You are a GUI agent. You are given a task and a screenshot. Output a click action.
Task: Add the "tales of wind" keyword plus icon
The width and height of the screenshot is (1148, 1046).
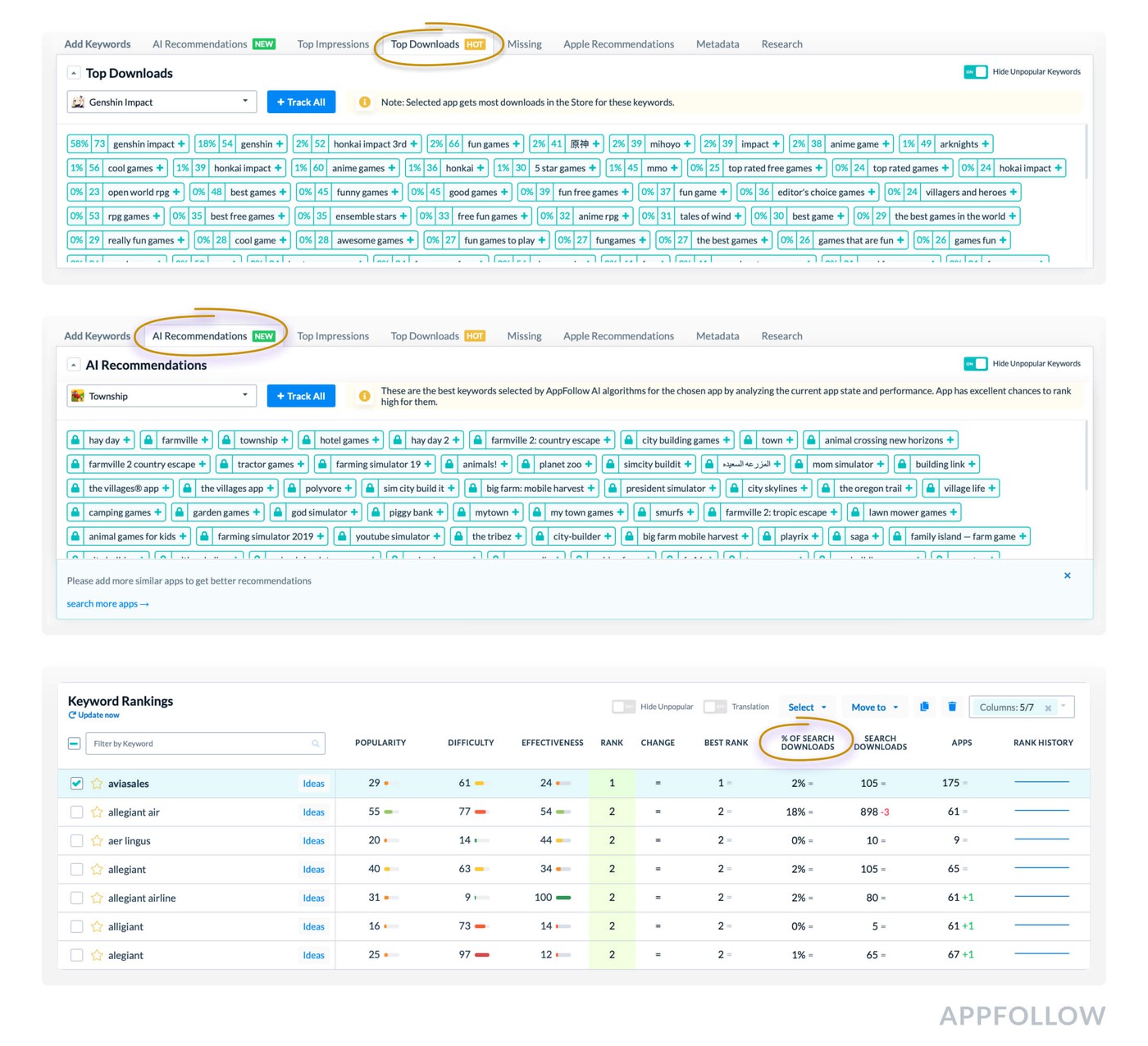[738, 216]
